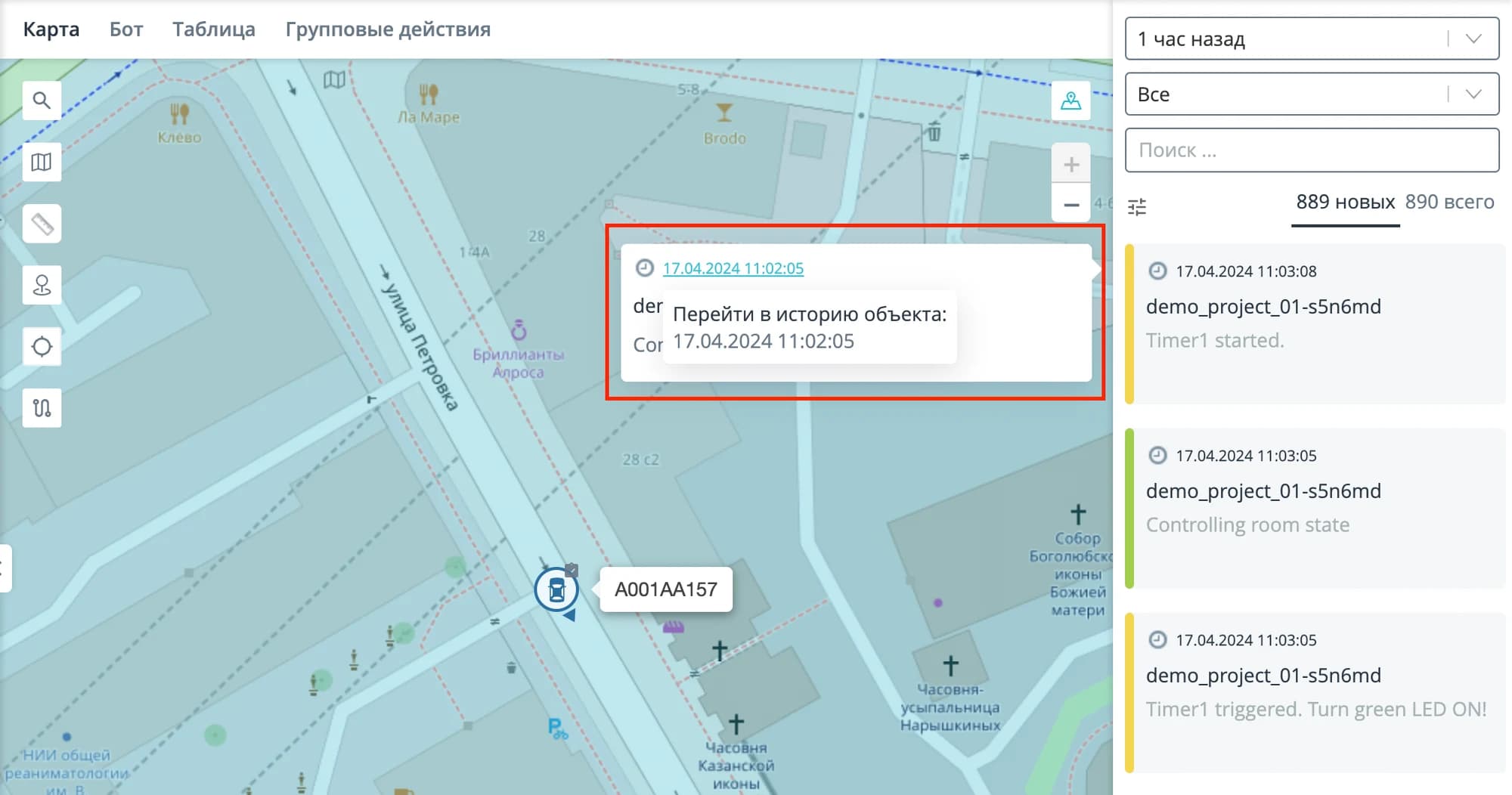
Task: Click the map search magnifier icon
Action: pos(42,101)
